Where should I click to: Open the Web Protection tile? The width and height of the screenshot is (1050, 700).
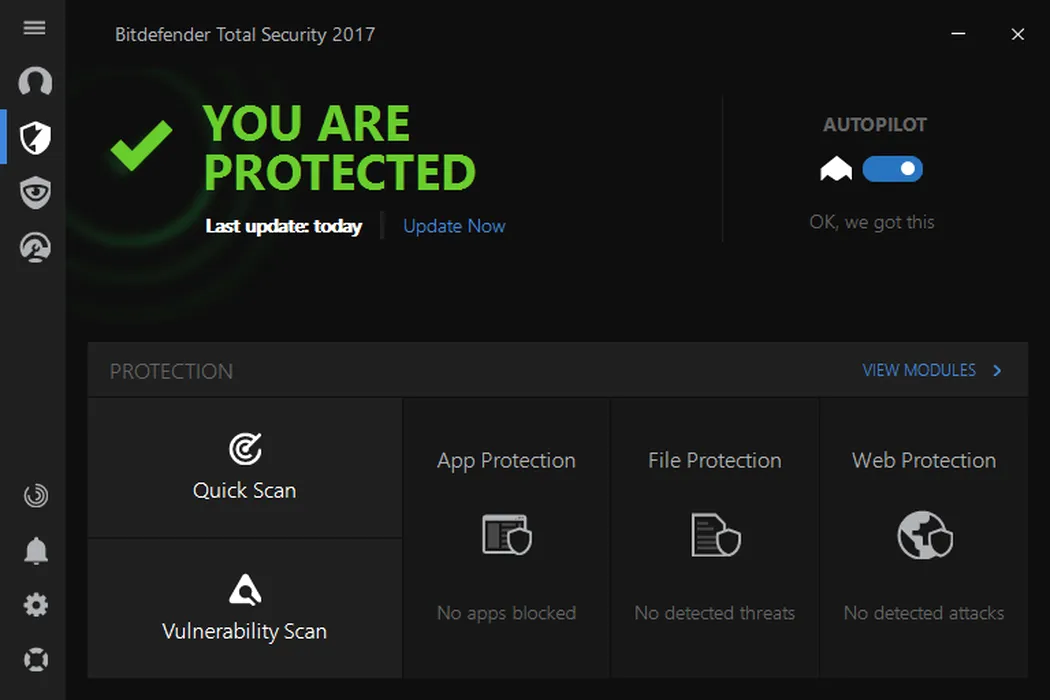[924, 537]
